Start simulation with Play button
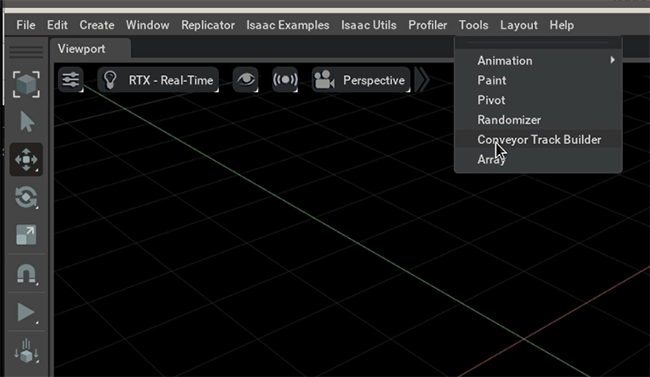The image size is (650, 377). [26, 312]
